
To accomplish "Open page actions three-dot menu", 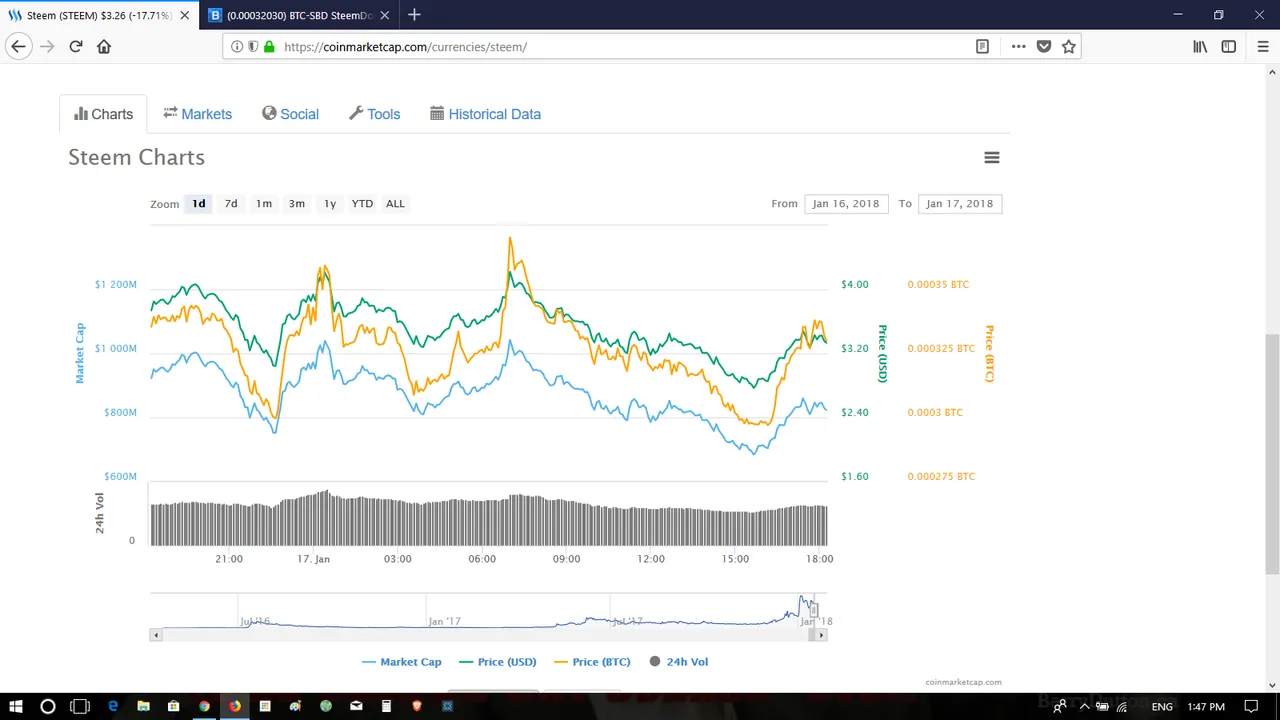I will (x=1018, y=46).
